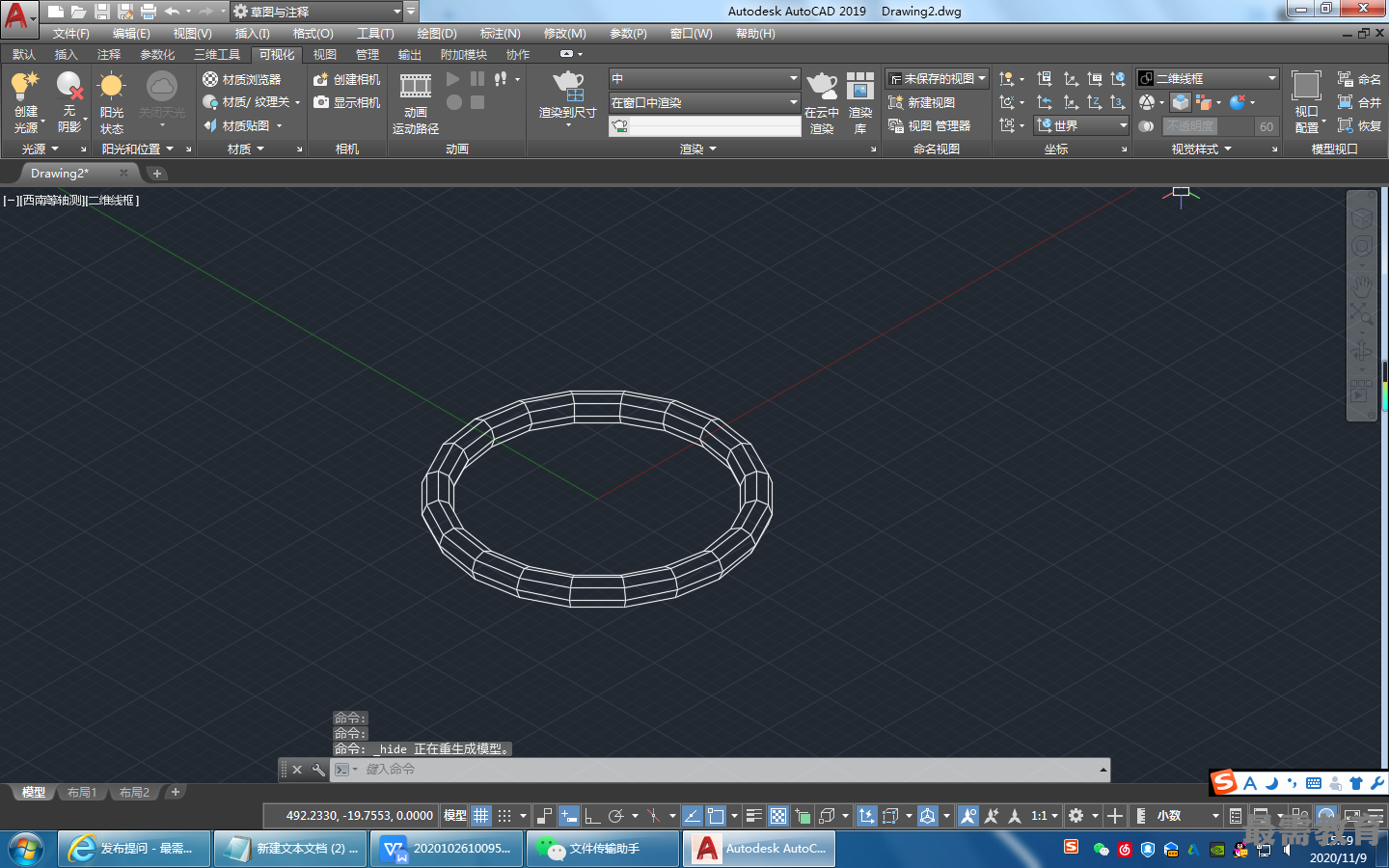Toggle dynamic input in status bar
The height and width of the screenshot is (868, 1389).
pyautogui.click(x=569, y=816)
